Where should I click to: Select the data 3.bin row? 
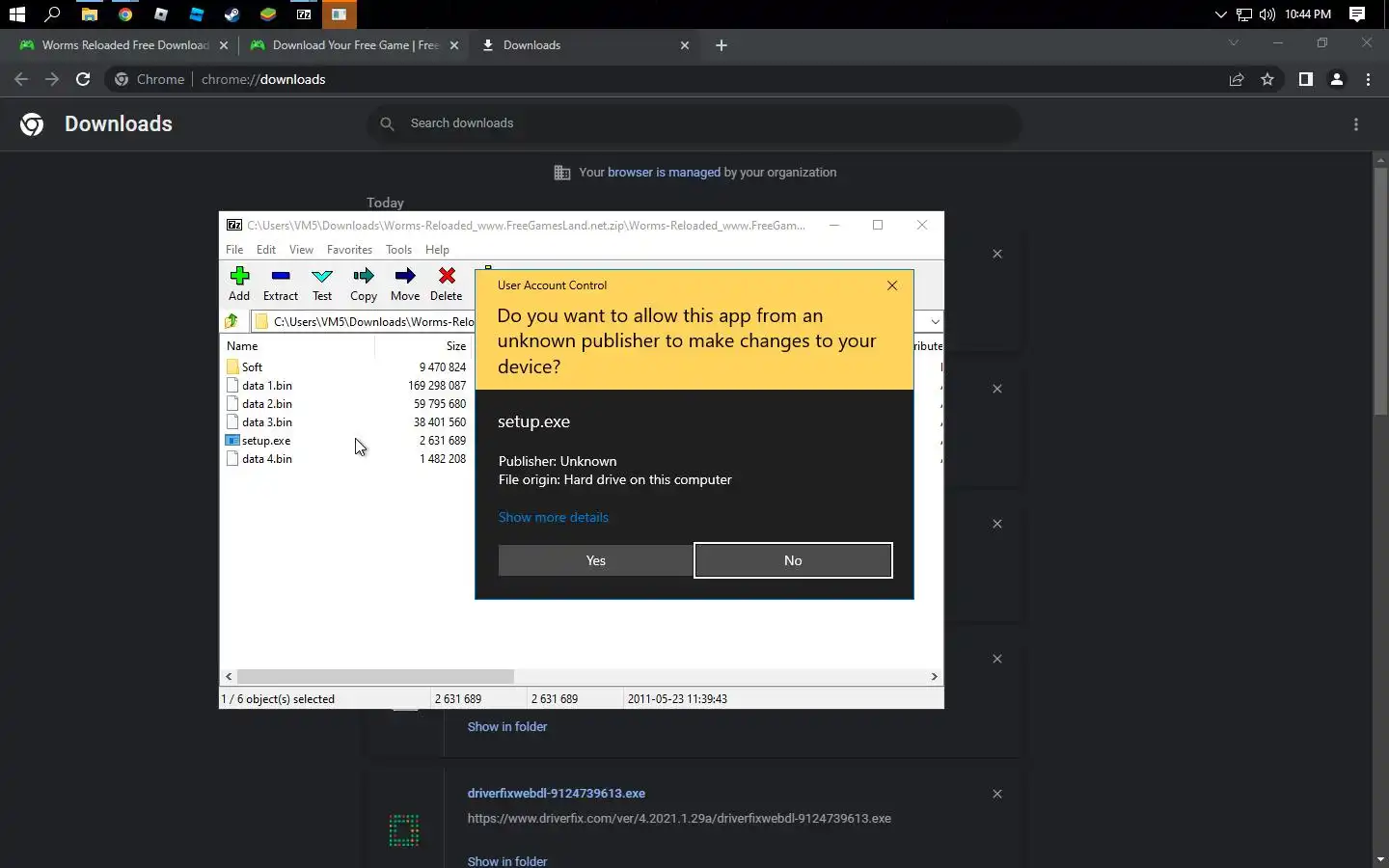[347, 422]
